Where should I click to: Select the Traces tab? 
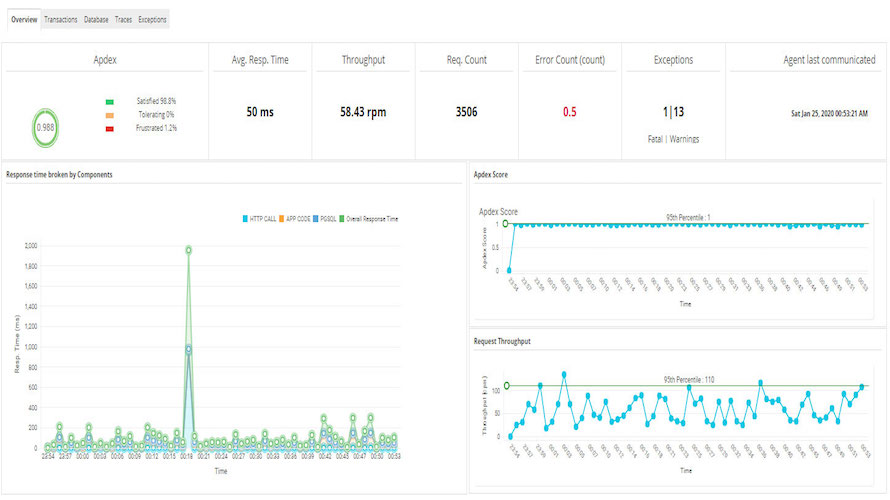coord(123,19)
